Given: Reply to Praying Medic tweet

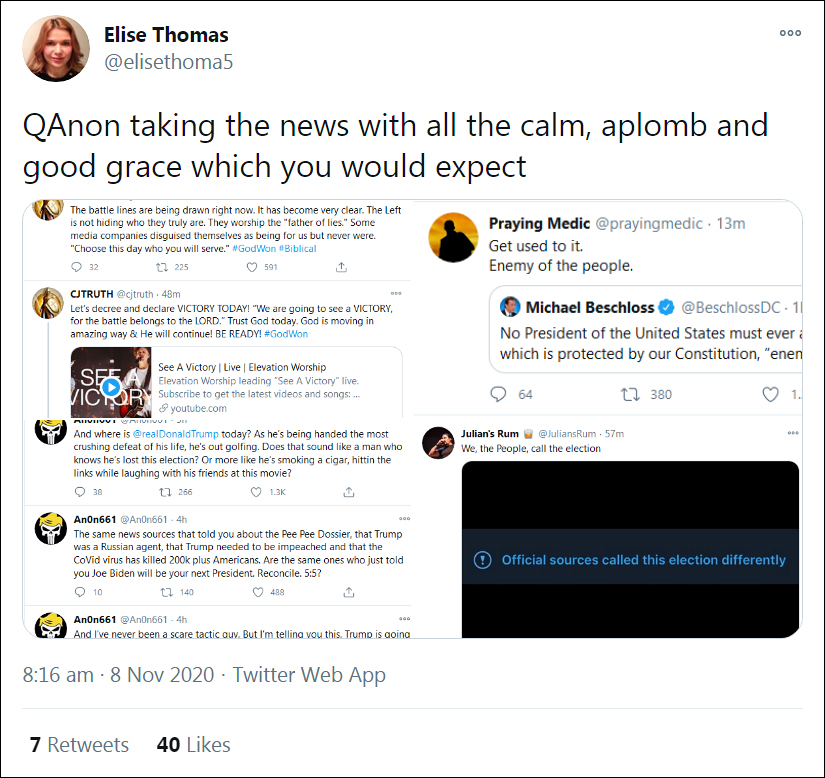Looking at the screenshot, I should pyautogui.click(x=498, y=395).
